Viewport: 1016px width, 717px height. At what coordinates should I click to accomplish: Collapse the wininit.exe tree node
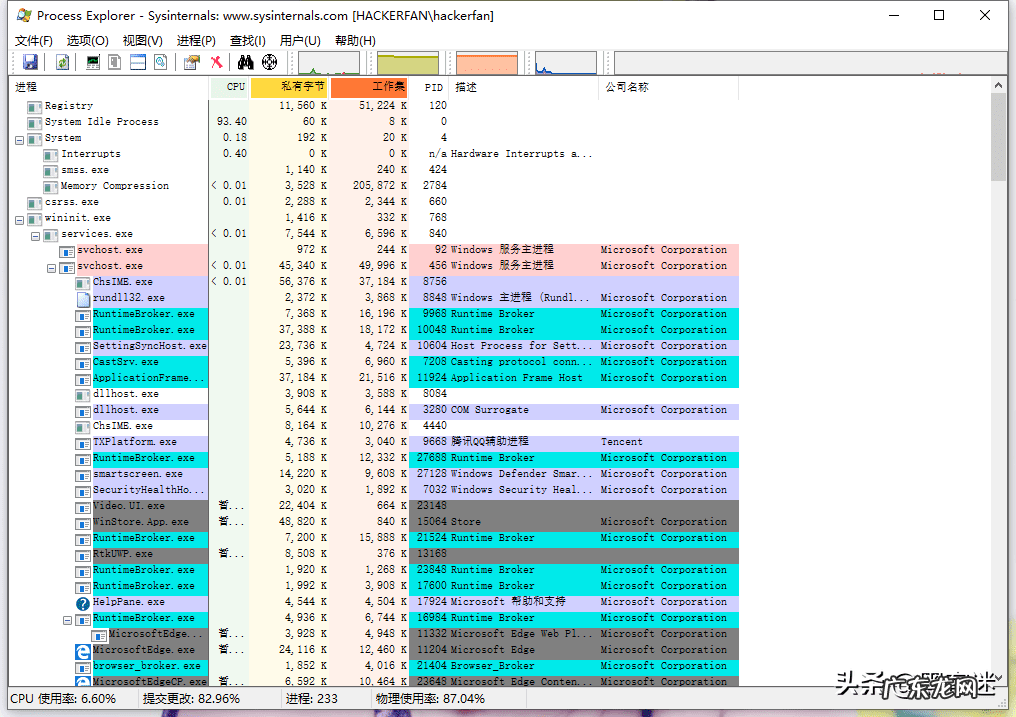pos(20,218)
